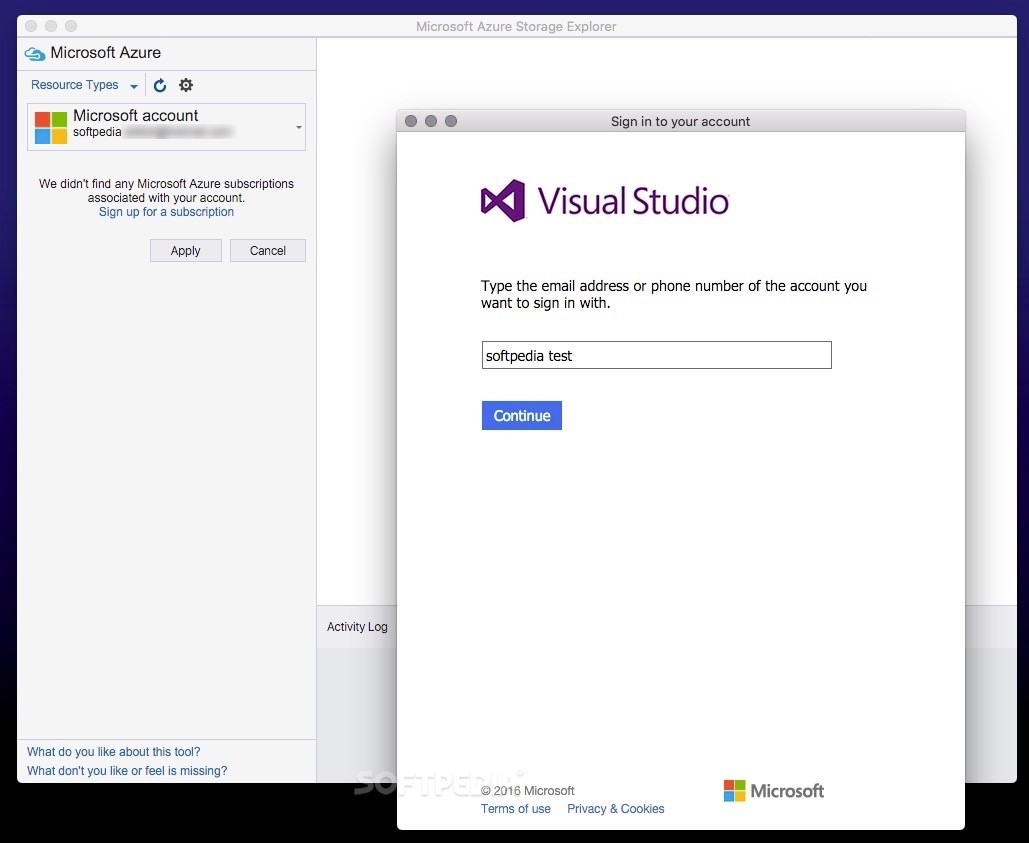Open the Sign up for a subscription link
The height and width of the screenshot is (843, 1029).
(166, 211)
